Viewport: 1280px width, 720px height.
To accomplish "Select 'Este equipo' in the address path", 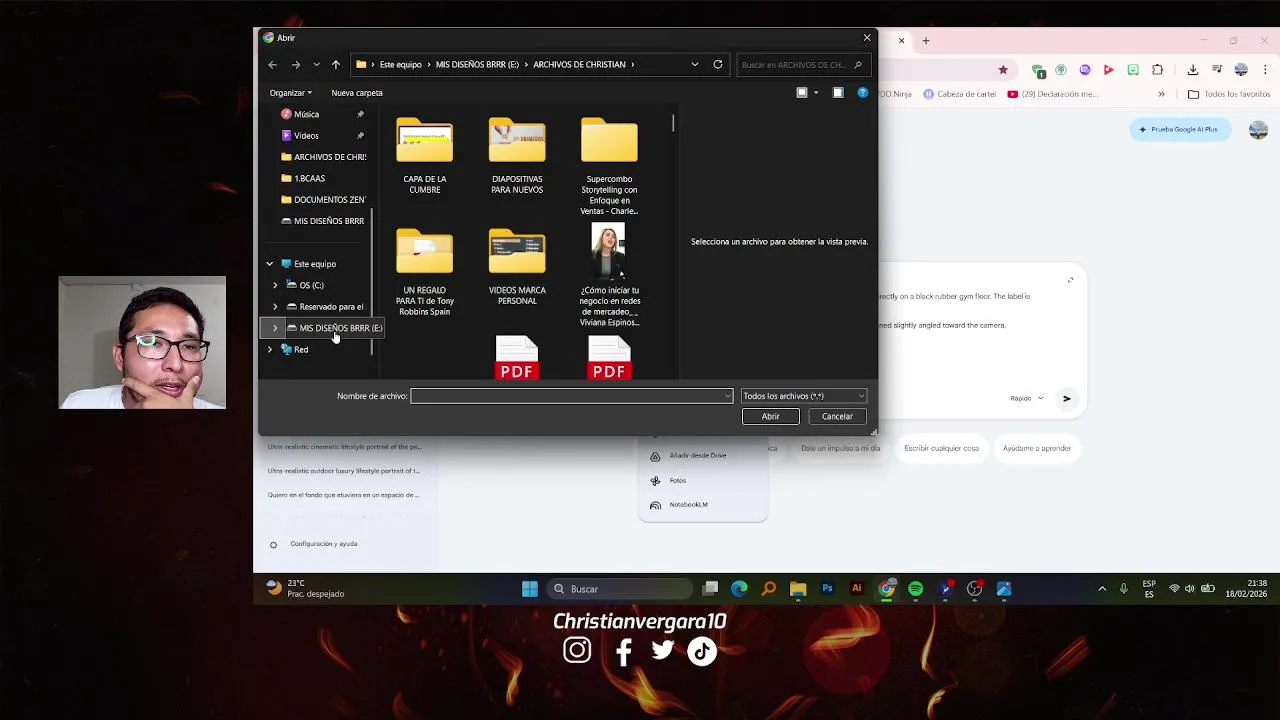I will (x=400, y=64).
